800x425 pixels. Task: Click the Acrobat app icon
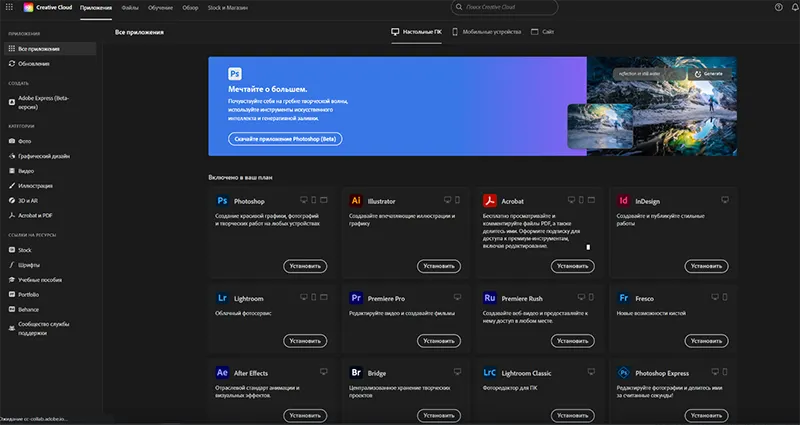point(490,201)
